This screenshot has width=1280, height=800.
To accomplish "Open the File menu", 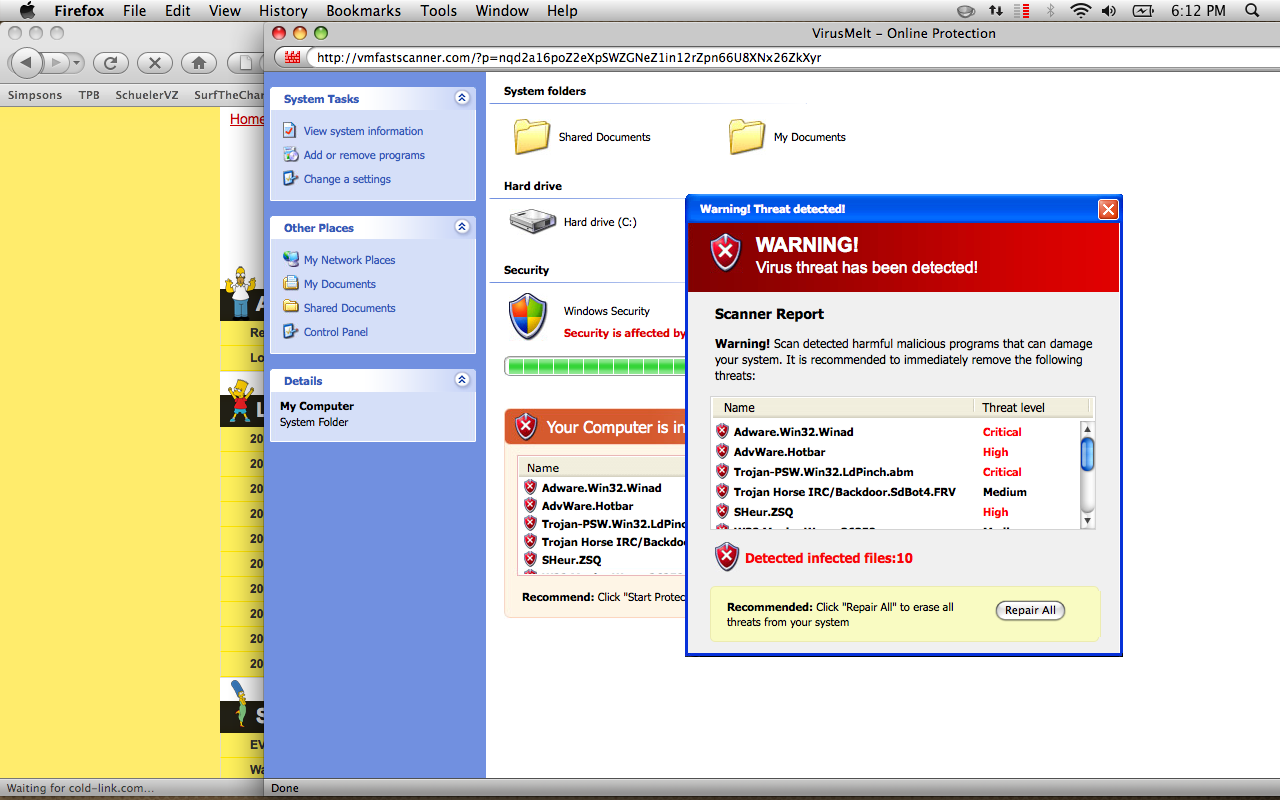I will coord(134,11).
